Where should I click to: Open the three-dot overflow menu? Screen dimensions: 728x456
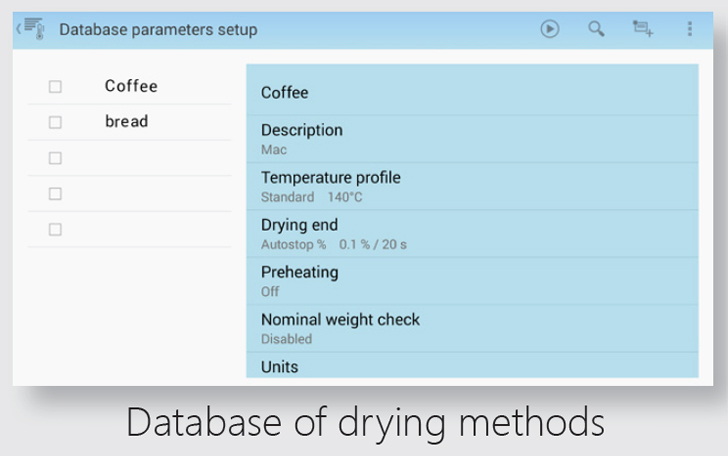(x=690, y=29)
